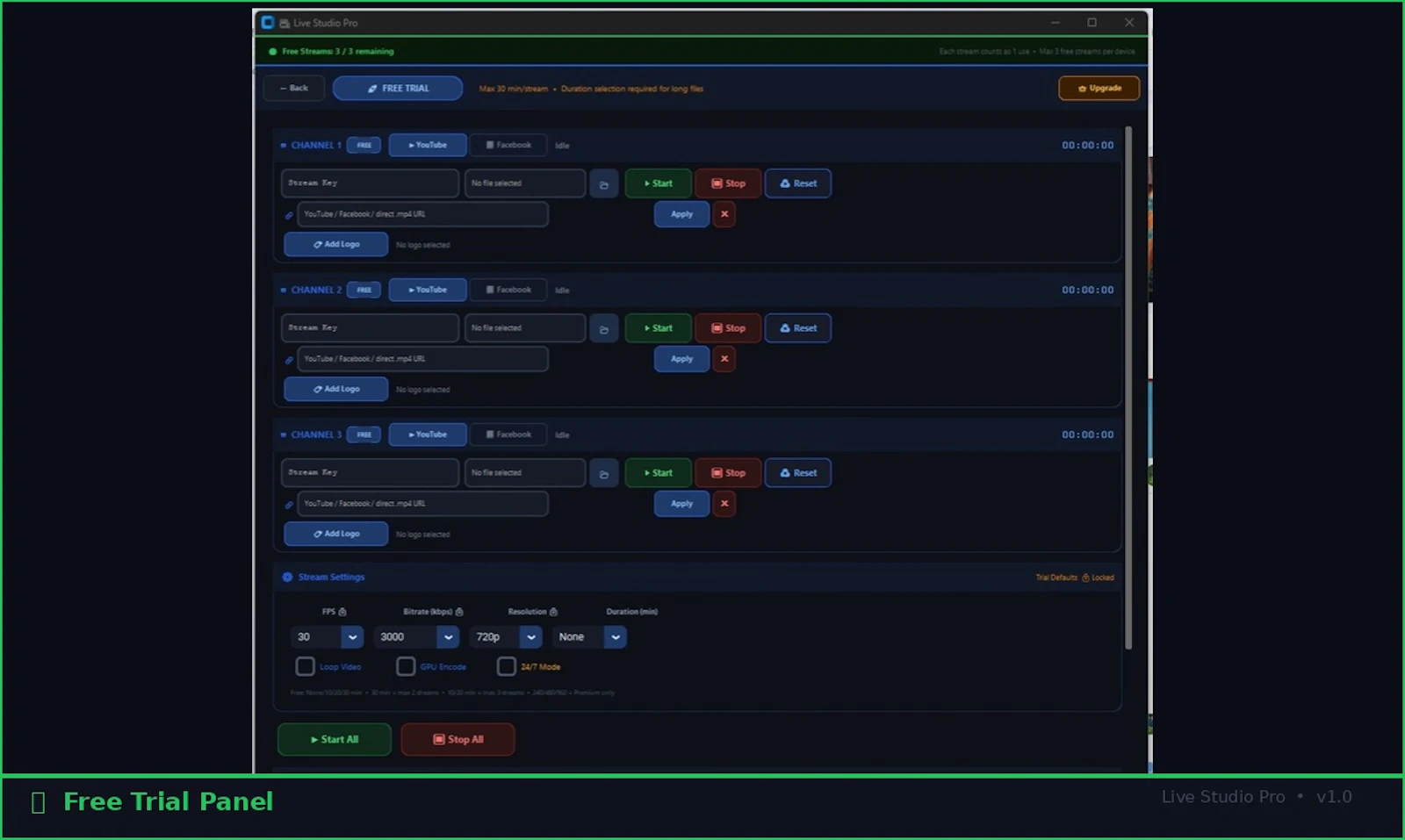Click the link icon beside Channel 1 URL
This screenshot has height=840, width=1405.
coord(289,215)
